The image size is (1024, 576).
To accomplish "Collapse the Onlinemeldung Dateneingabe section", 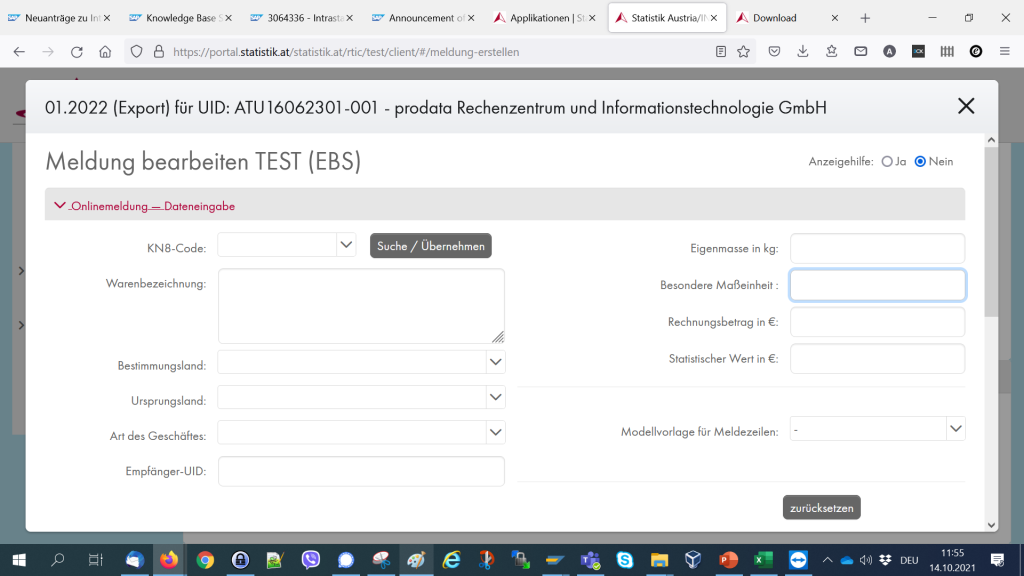I will point(60,204).
